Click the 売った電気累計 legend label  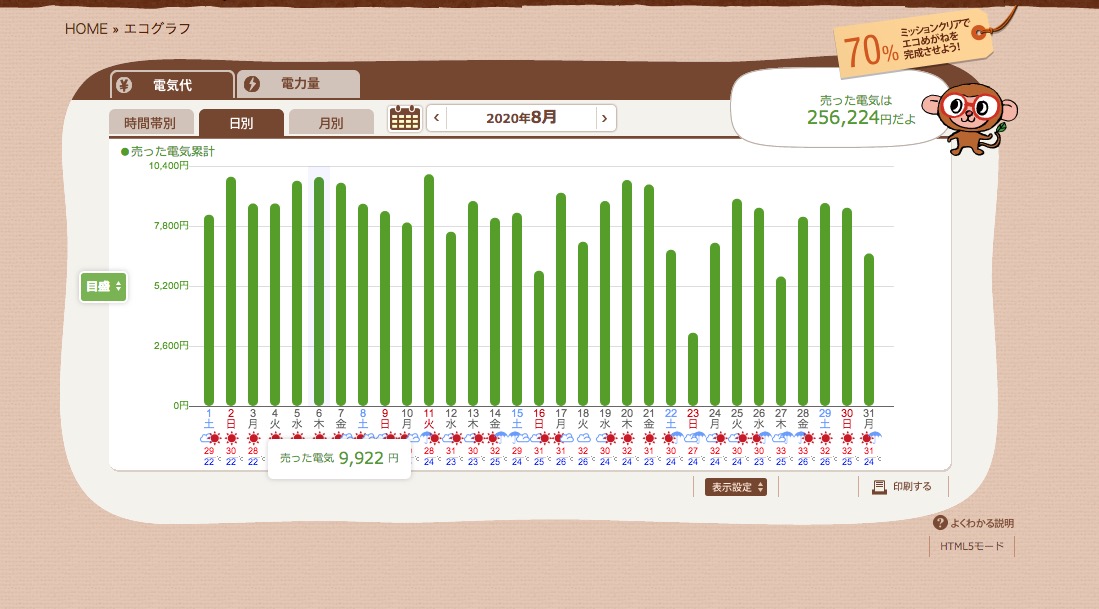point(168,151)
